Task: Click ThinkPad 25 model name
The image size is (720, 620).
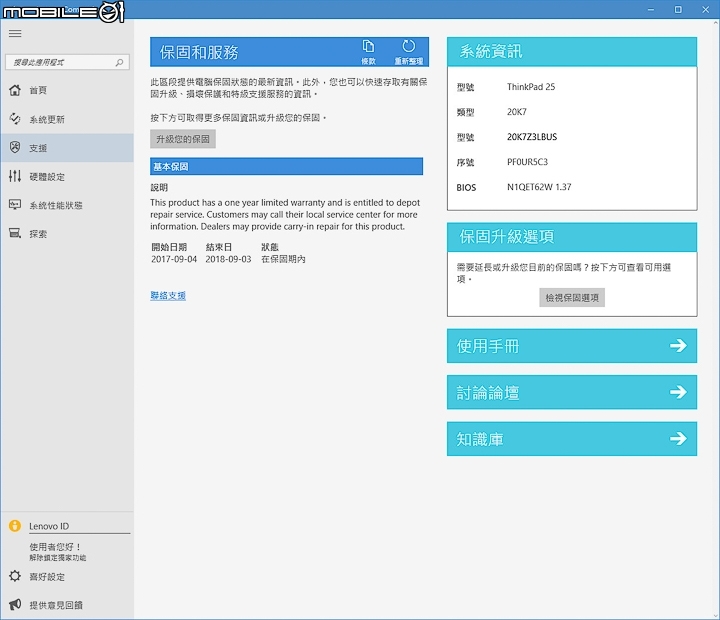Action: [531, 87]
